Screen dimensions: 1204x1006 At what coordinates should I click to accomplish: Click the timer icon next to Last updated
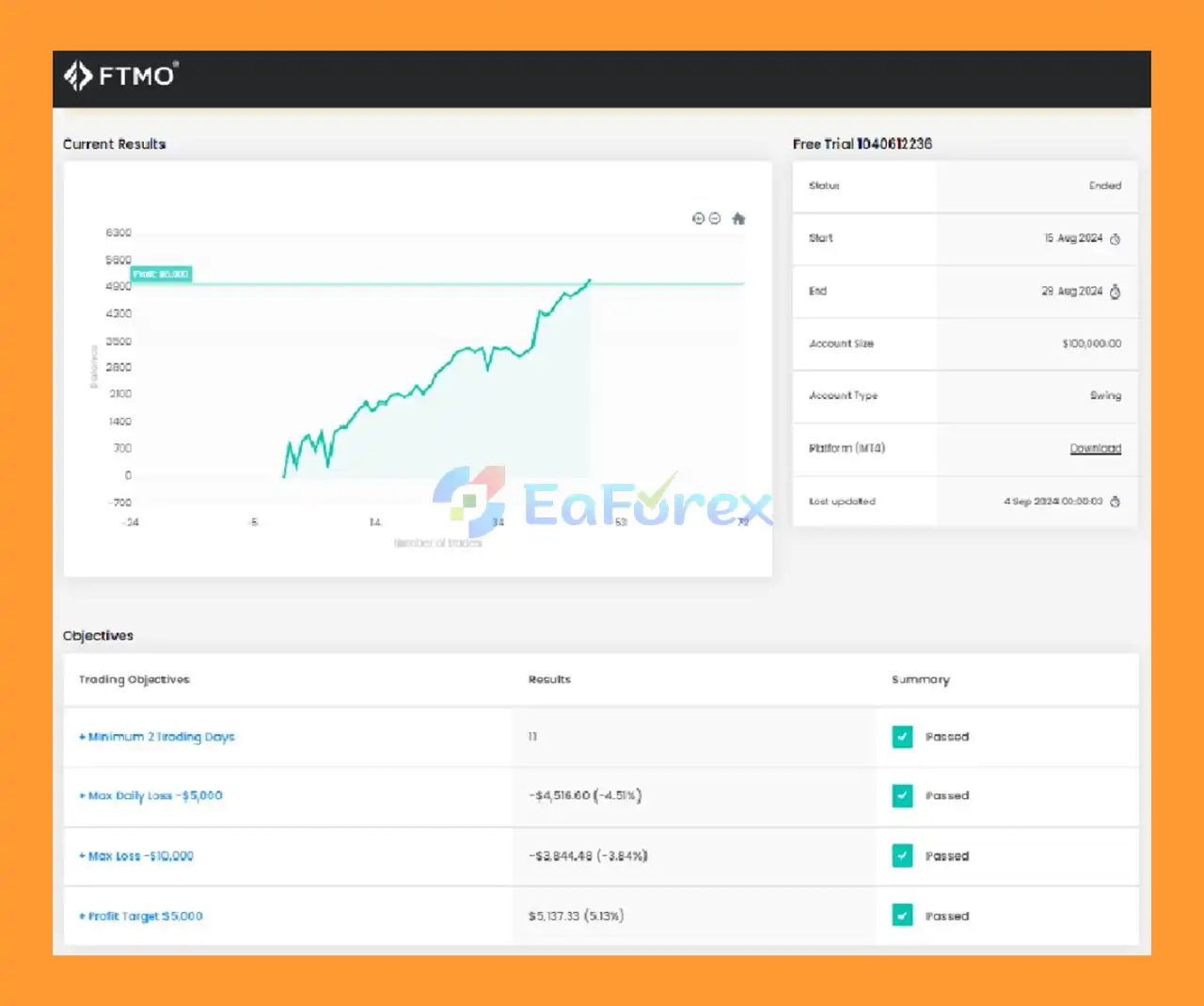(x=1116, y=502)
